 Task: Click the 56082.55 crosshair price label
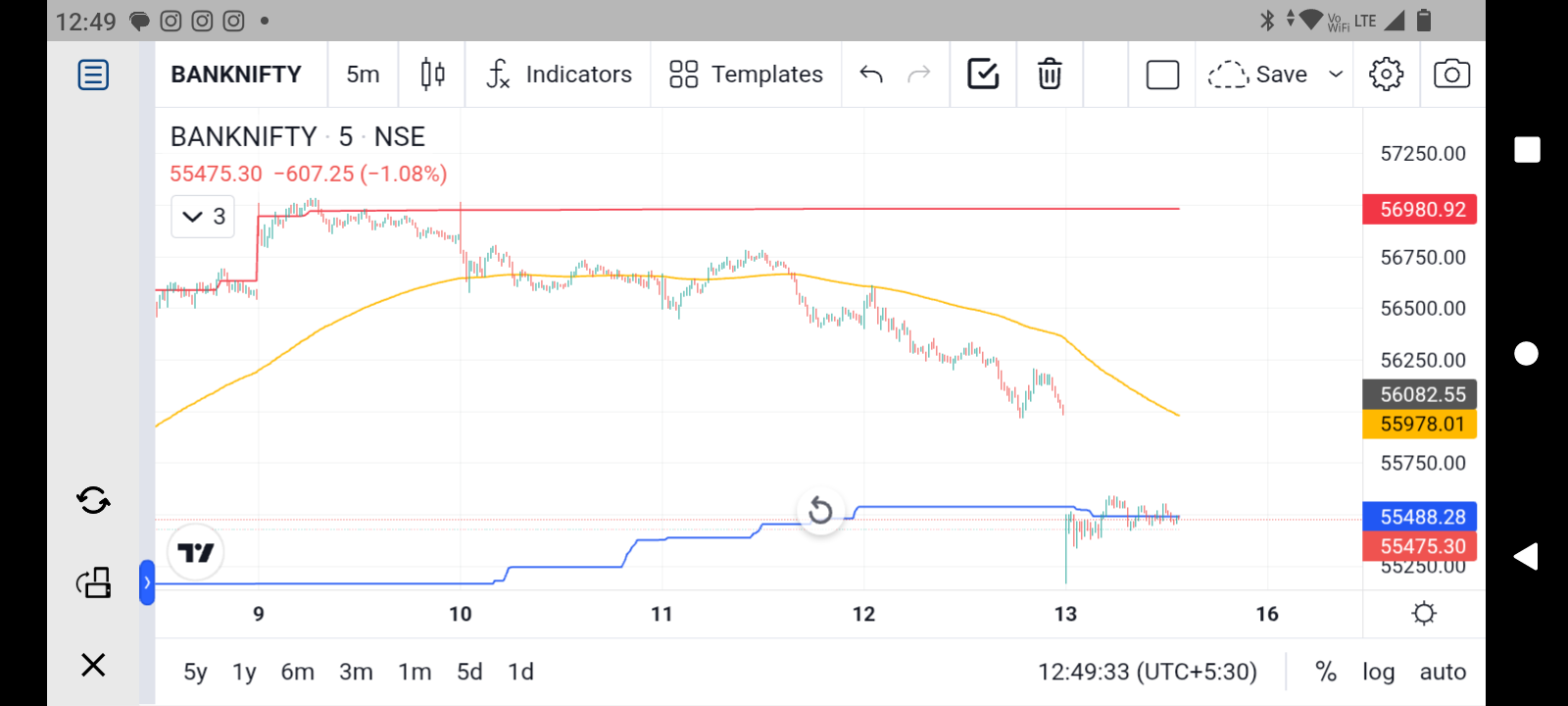click(1420, 394)
